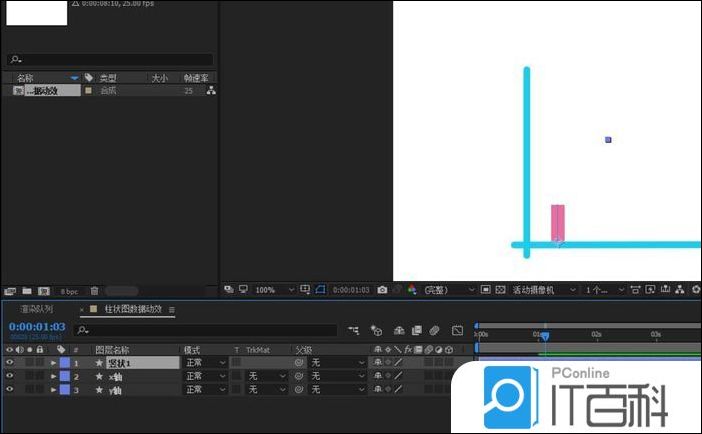This screenshot has width=702, height=434.
Task: Open the 活动摄像机 camera view dropdown
Action: (545, 290)
